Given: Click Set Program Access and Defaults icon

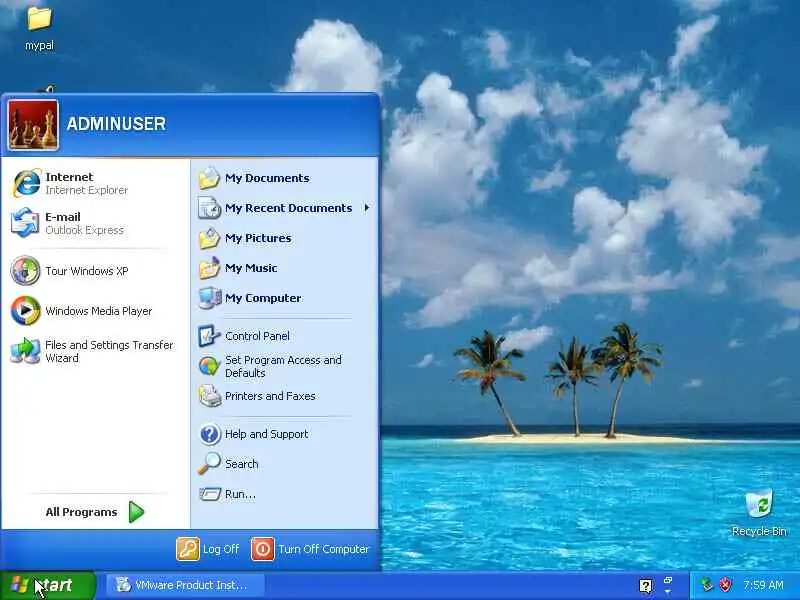Looking at the screenshot, I should [209, 366].
